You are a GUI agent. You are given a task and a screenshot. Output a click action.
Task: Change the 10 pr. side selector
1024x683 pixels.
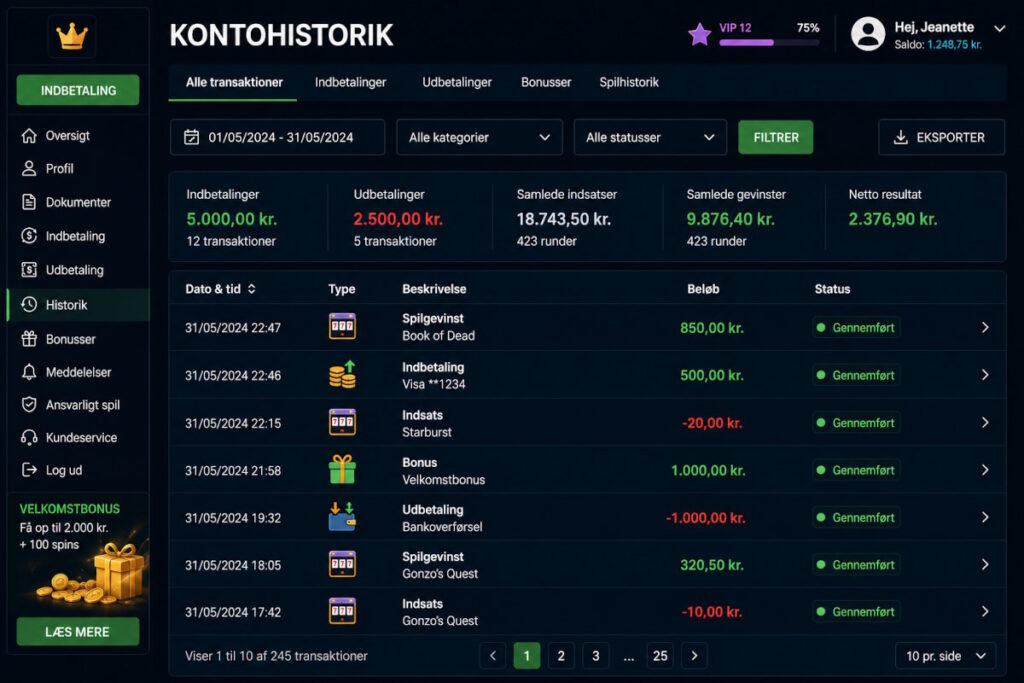point(946,656)
